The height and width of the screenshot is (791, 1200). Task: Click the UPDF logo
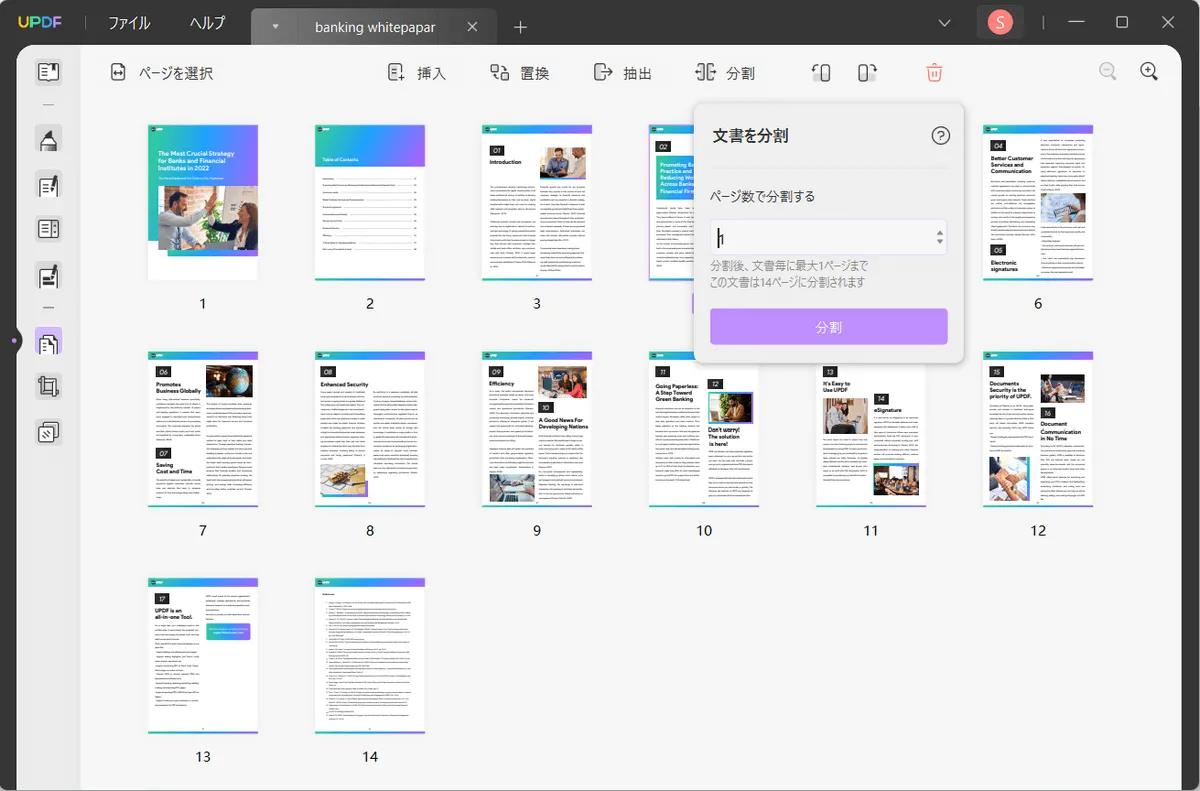[x=39, y=23]
